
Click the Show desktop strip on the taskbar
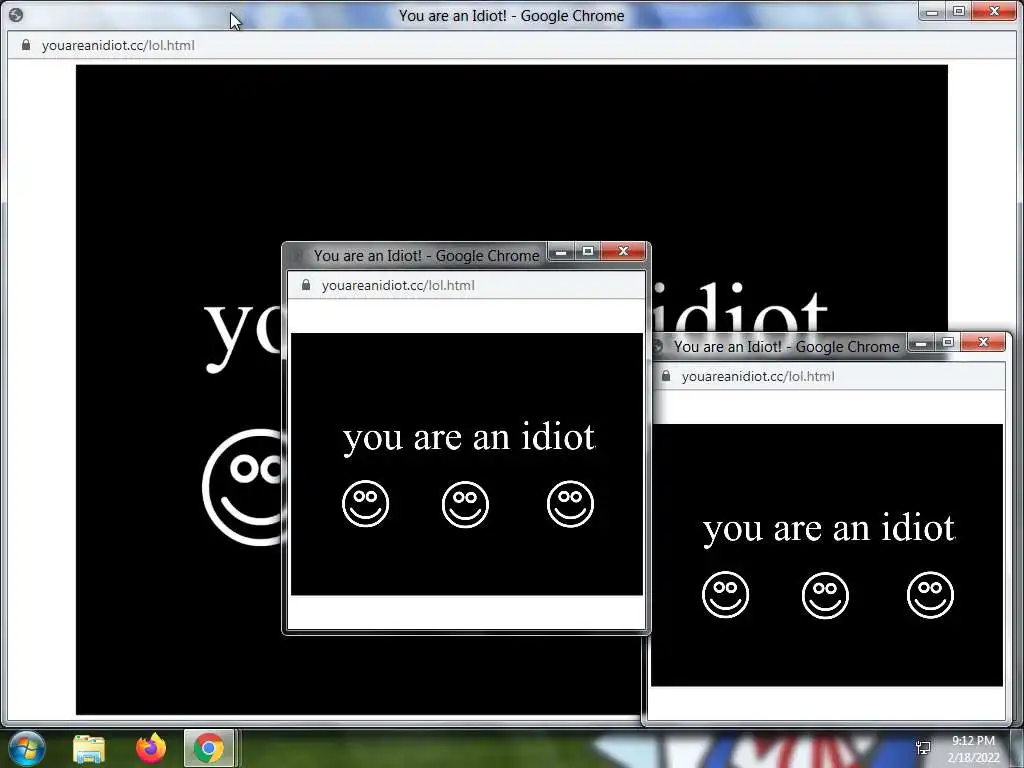click(x=1017, y=748)
